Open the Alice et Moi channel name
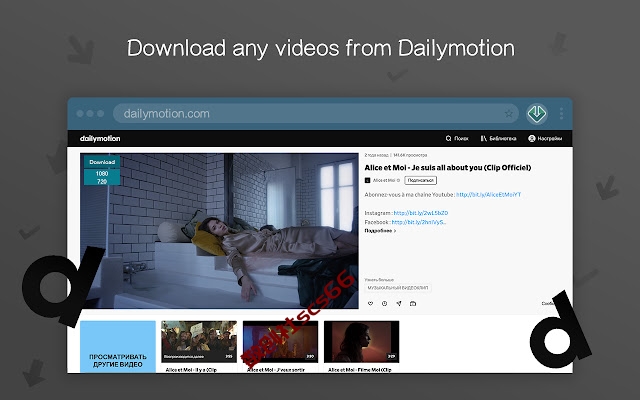 (x=384, y=180)
